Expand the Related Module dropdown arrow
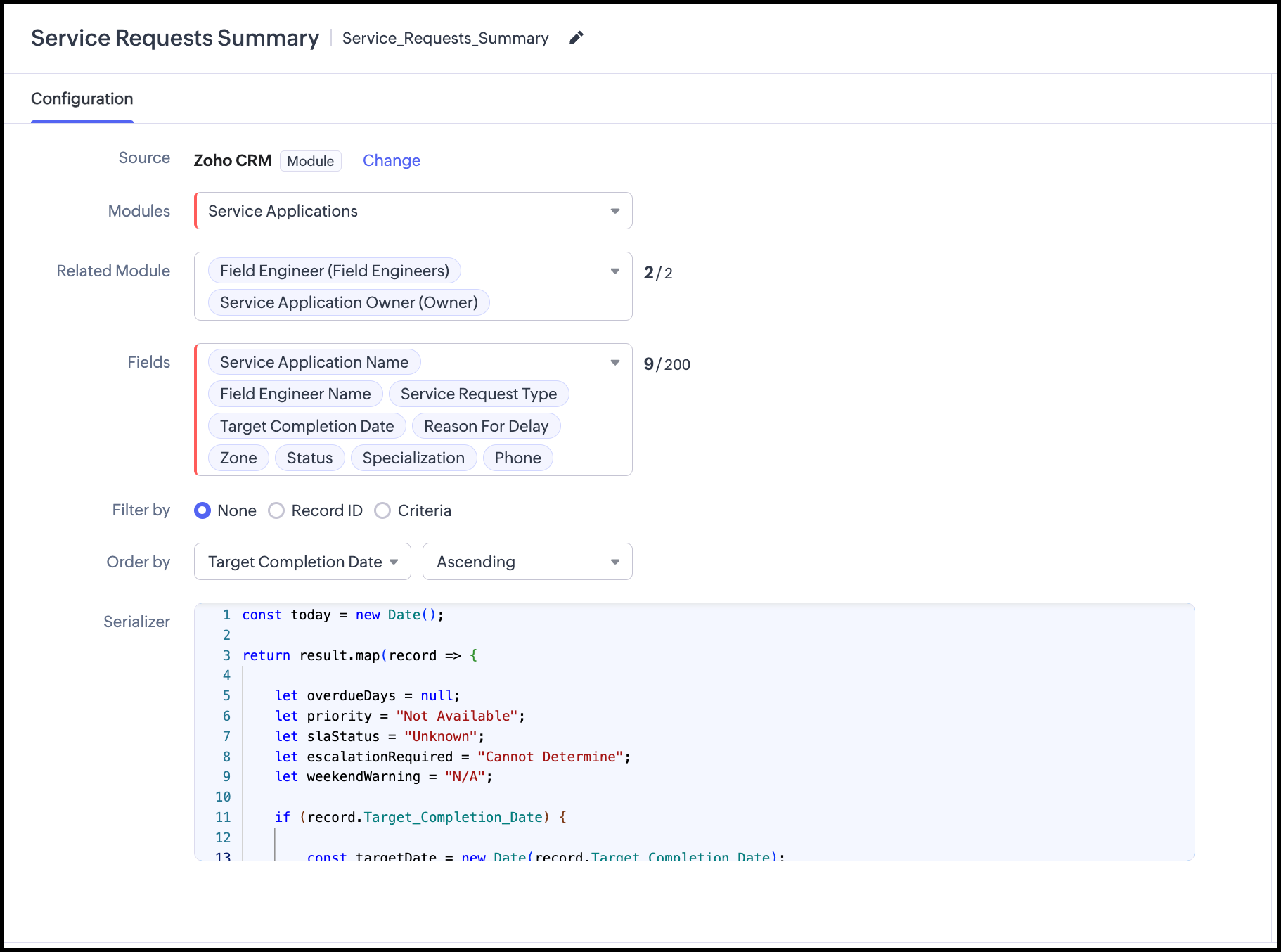Screen dimensions: 1281x952 [614, 271]
